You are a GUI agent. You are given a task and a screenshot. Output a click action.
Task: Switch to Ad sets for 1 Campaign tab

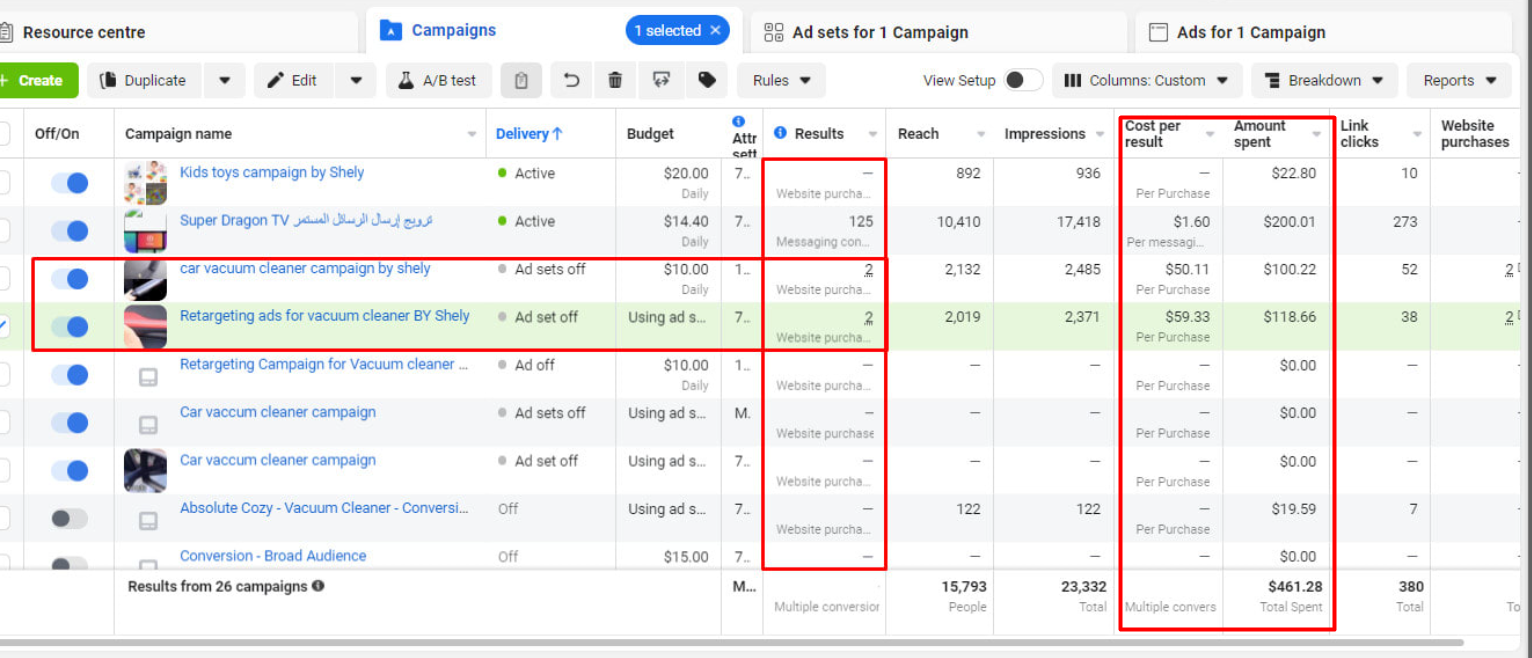[879, 32]
